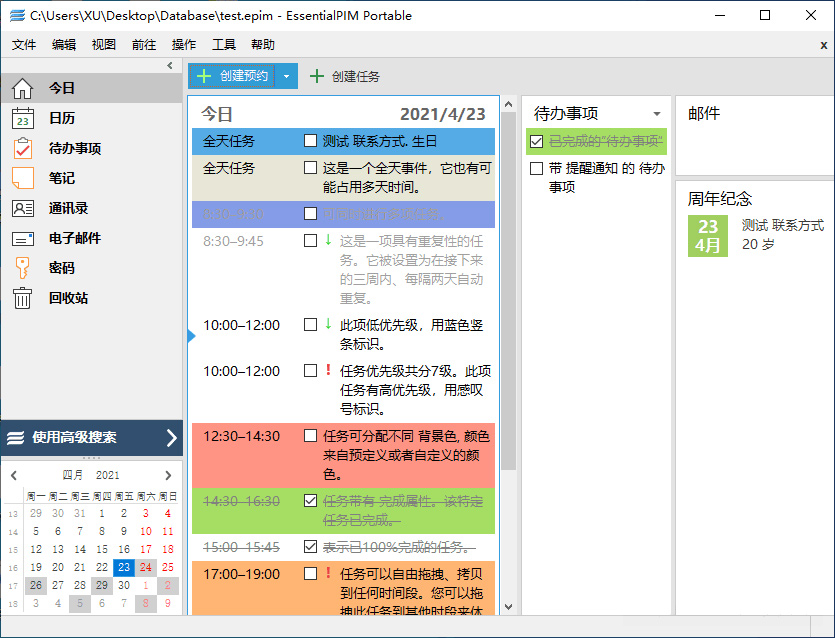Select the red 12:30–14:30 task time
This screenshot has width=835, height=638.
click(242, 436)
